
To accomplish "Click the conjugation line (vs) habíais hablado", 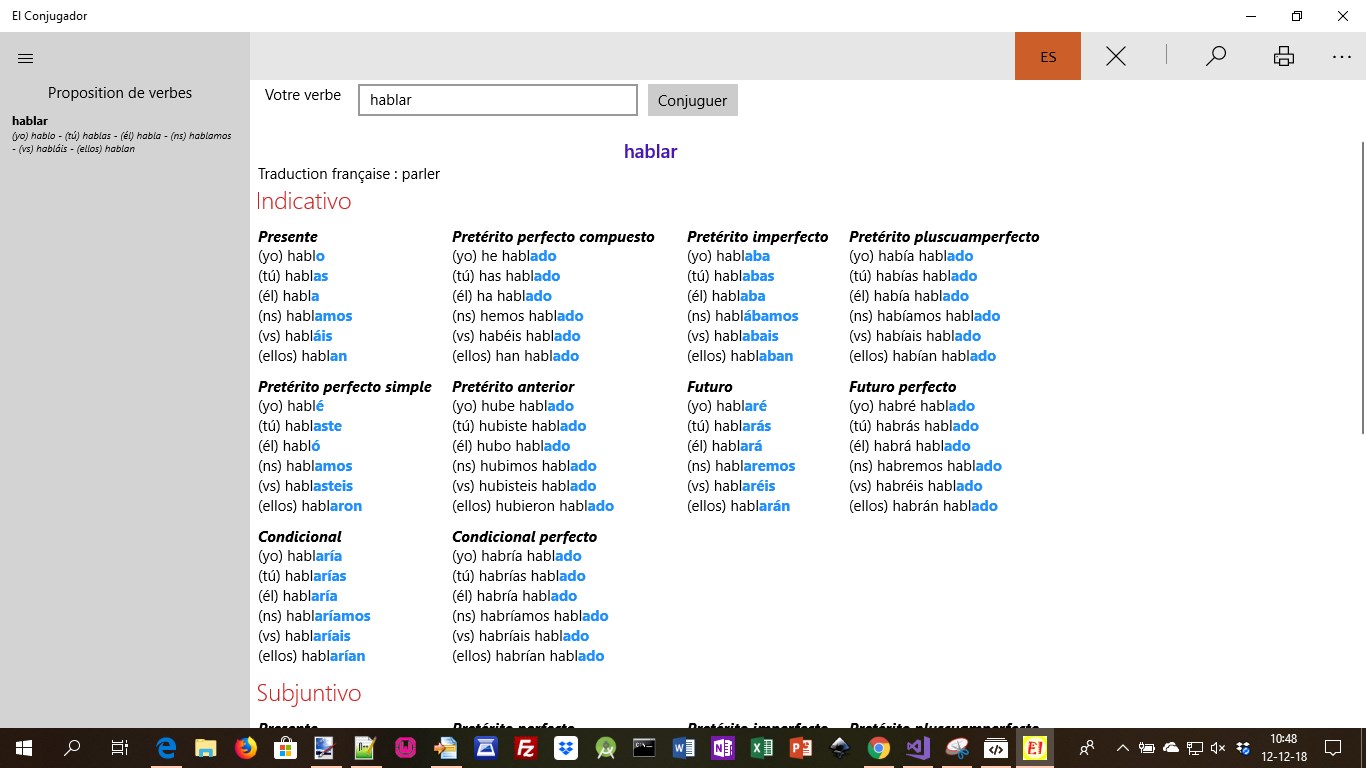I will coord(915,336).
